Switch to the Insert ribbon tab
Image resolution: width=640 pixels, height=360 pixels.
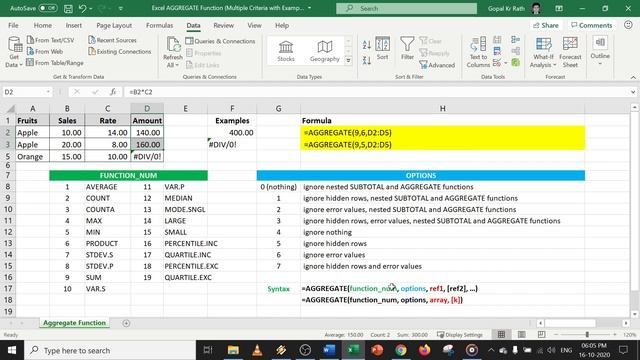click(74, 25)
